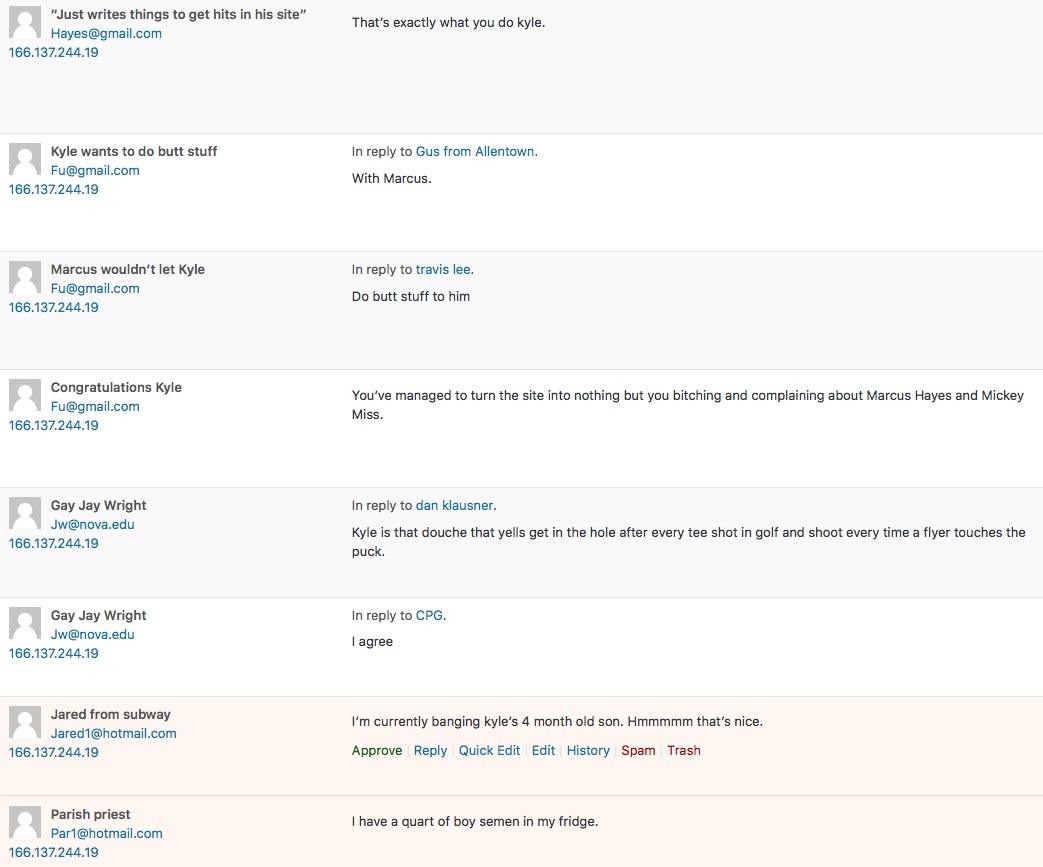The width and height of the screenshot is (1043, 867).
Task: Mark the Jared1@hotmail.com comment as Spam
Action: (638, 751)
